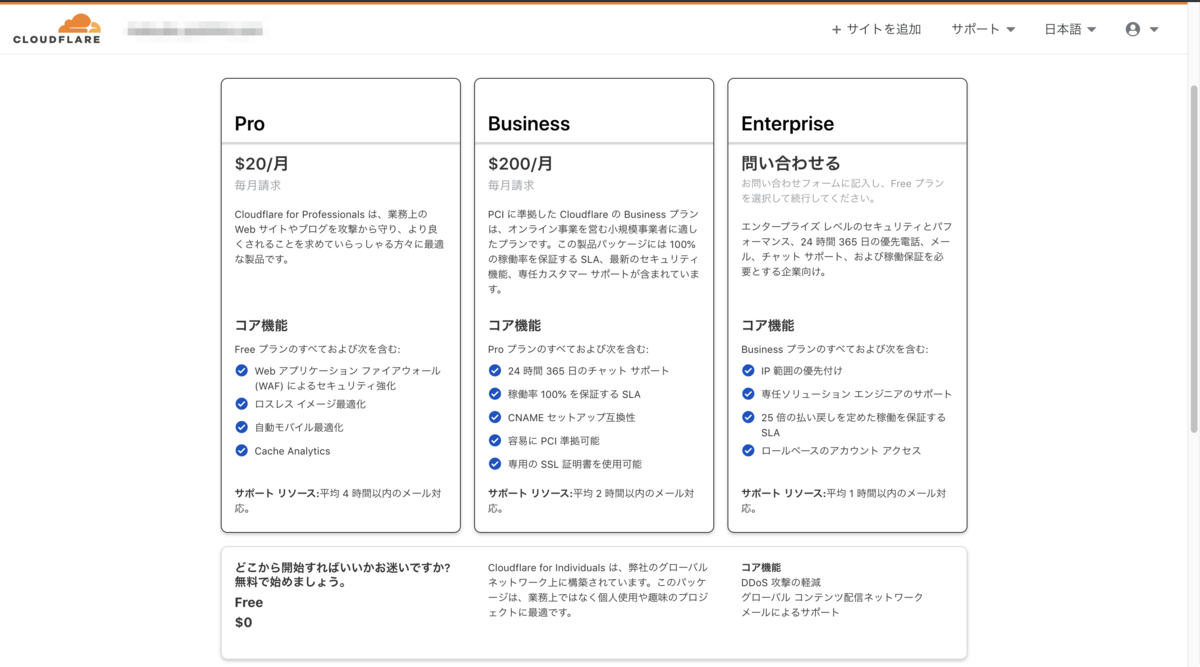
Task: Click the $200/月 price text
Action: click(x=520, y=163)
